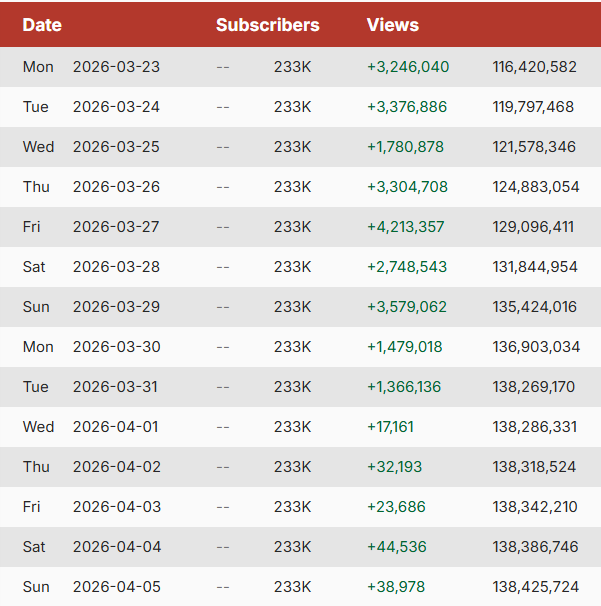601x606 pixels.
Task: Click the Mon label beside 2026-03-30
Action: 38,347
